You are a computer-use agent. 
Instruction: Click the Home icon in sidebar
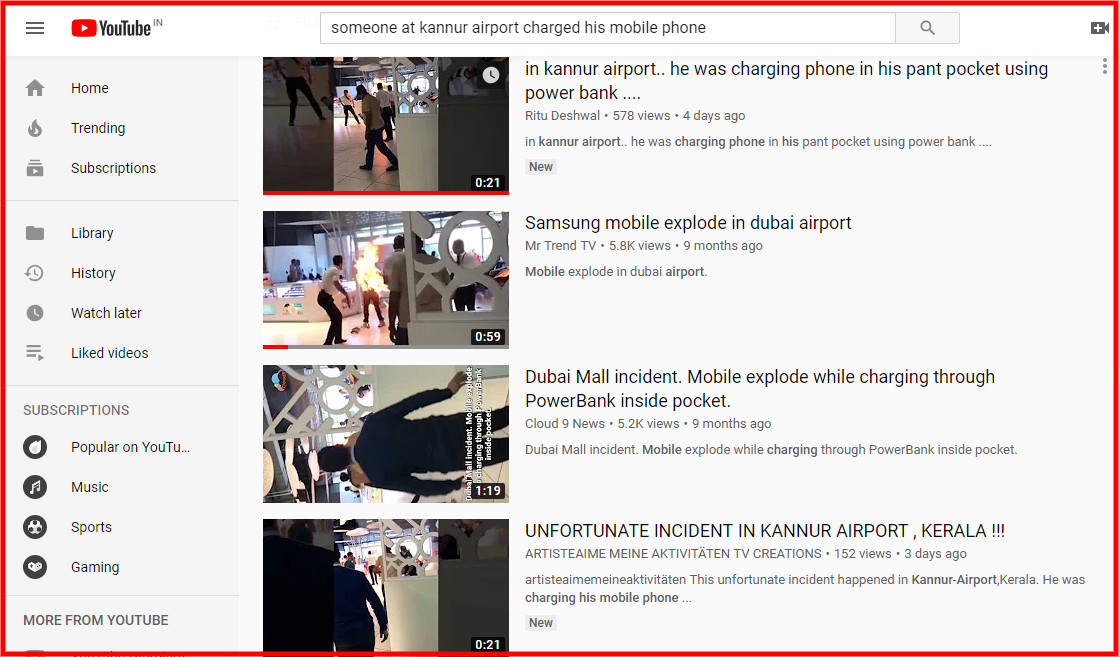coord(35,88)
